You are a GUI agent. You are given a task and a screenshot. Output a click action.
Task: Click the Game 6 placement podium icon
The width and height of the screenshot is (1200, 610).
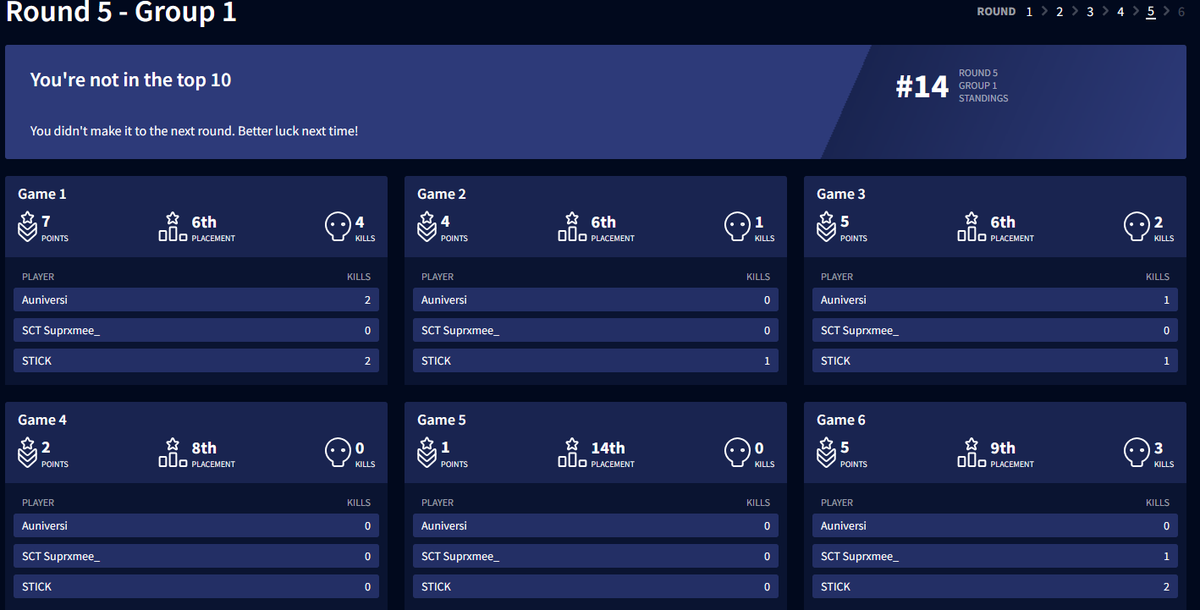click(972, 453)
